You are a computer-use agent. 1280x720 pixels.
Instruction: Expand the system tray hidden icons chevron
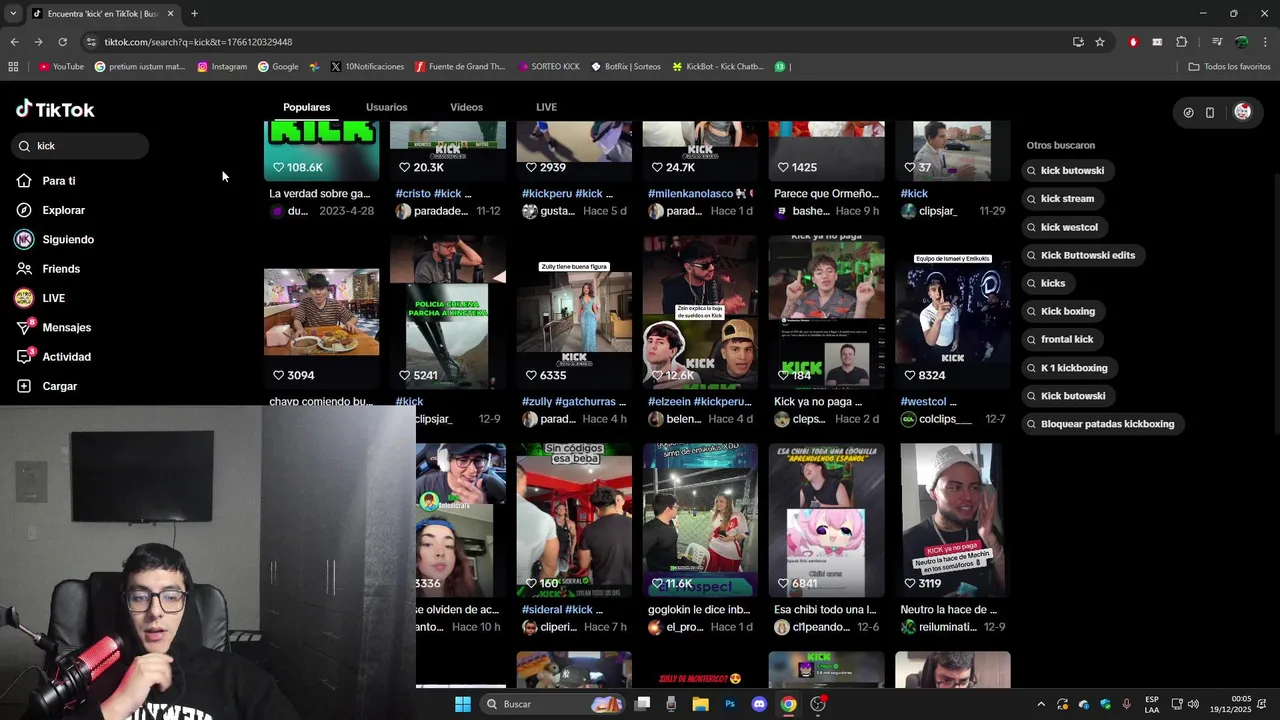[1040, 704]
